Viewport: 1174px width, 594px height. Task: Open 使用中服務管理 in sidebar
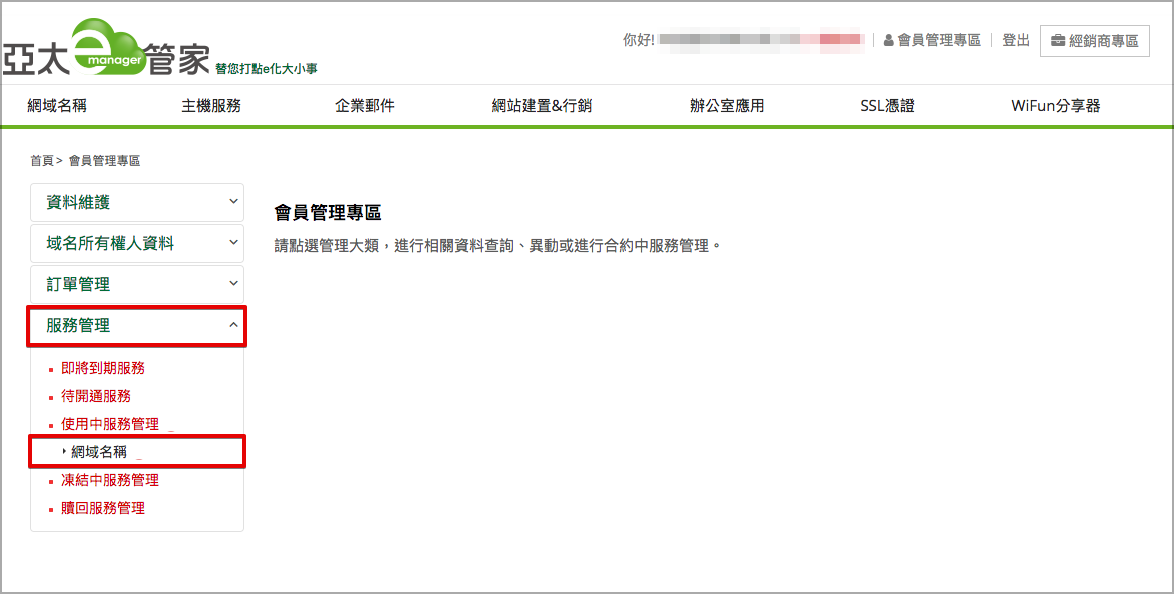[110, 424]
